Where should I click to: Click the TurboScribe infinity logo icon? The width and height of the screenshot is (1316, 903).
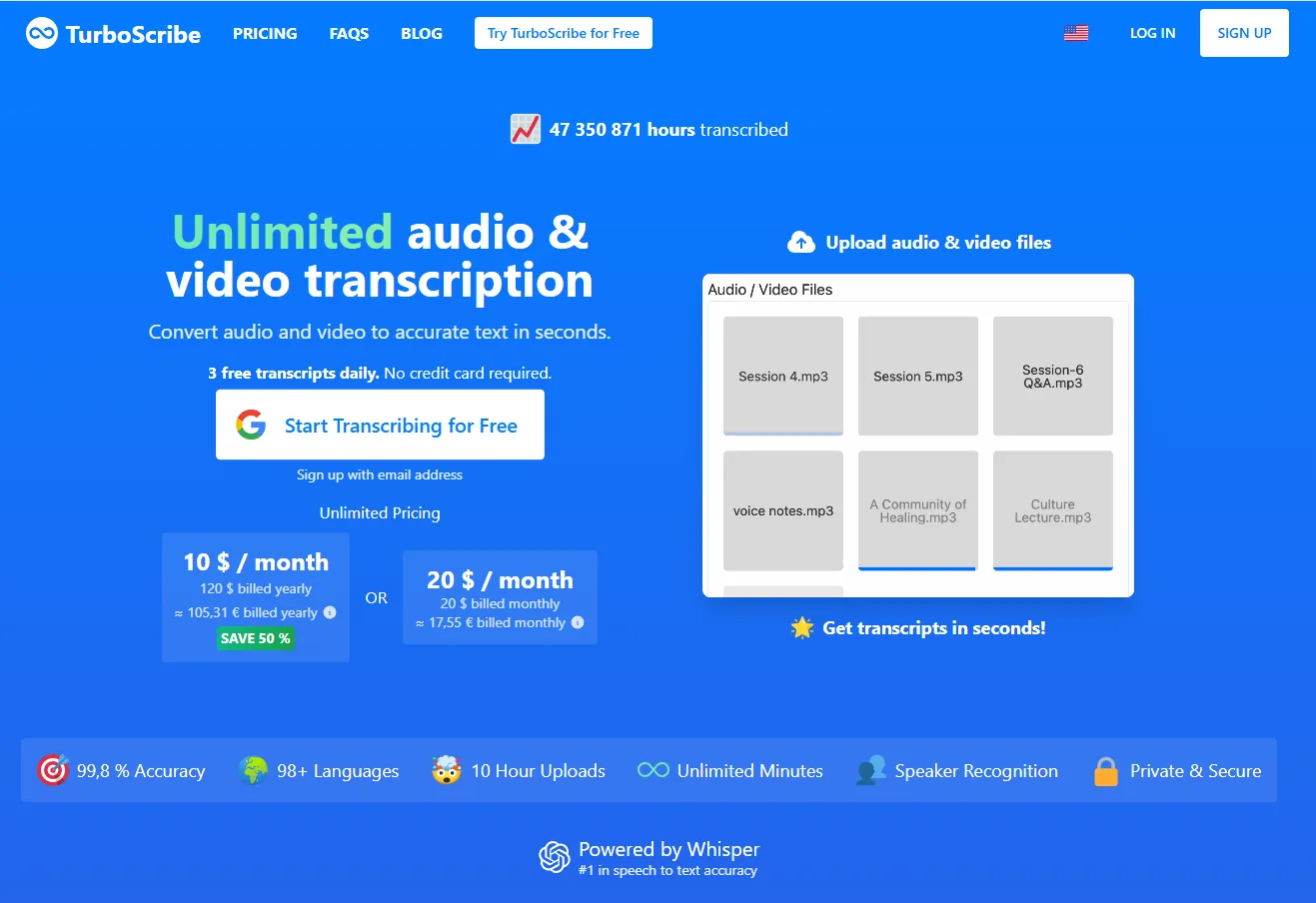[x=42, y=34]
